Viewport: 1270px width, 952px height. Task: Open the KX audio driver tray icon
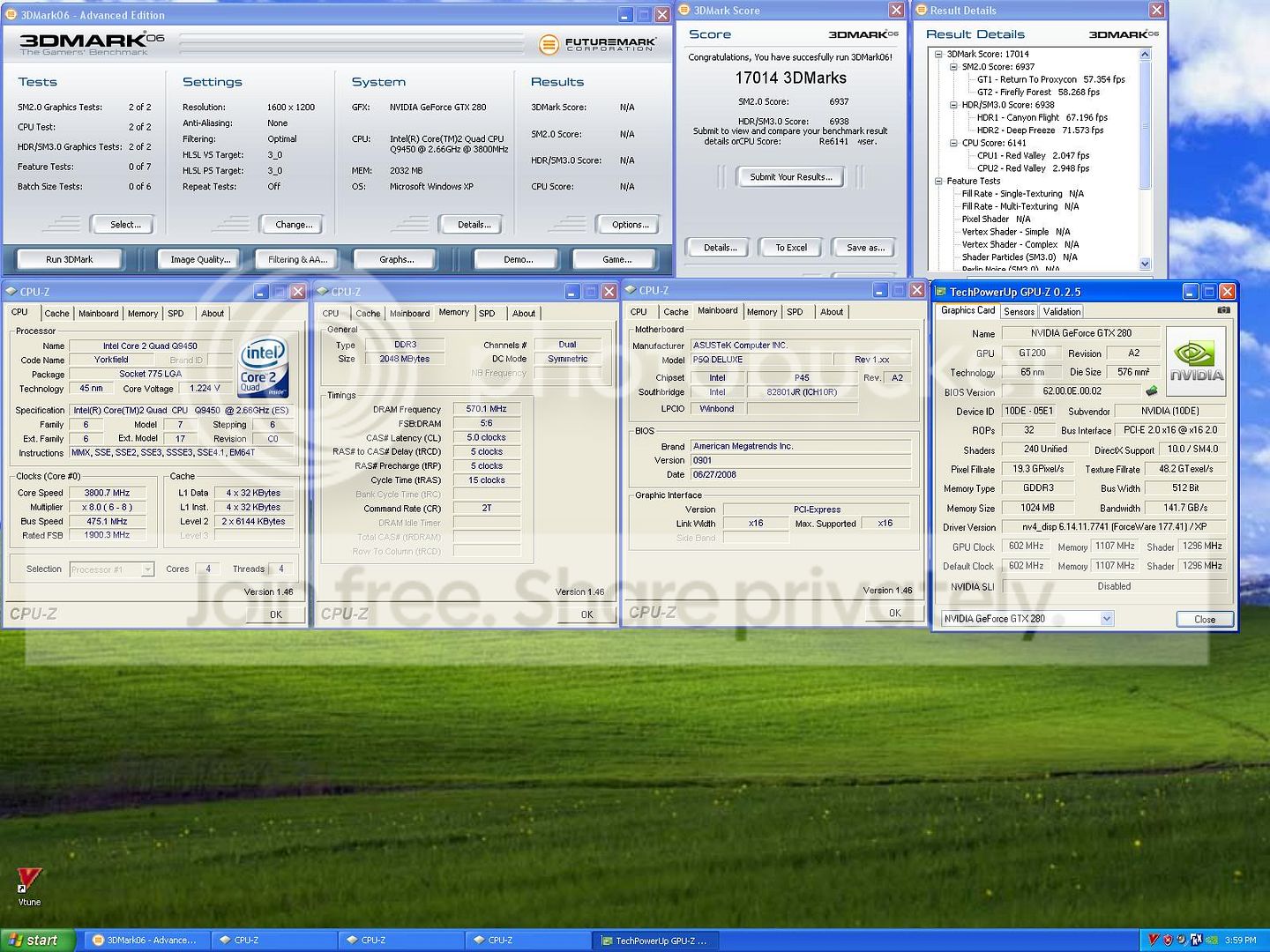(x=1195, y=940)
